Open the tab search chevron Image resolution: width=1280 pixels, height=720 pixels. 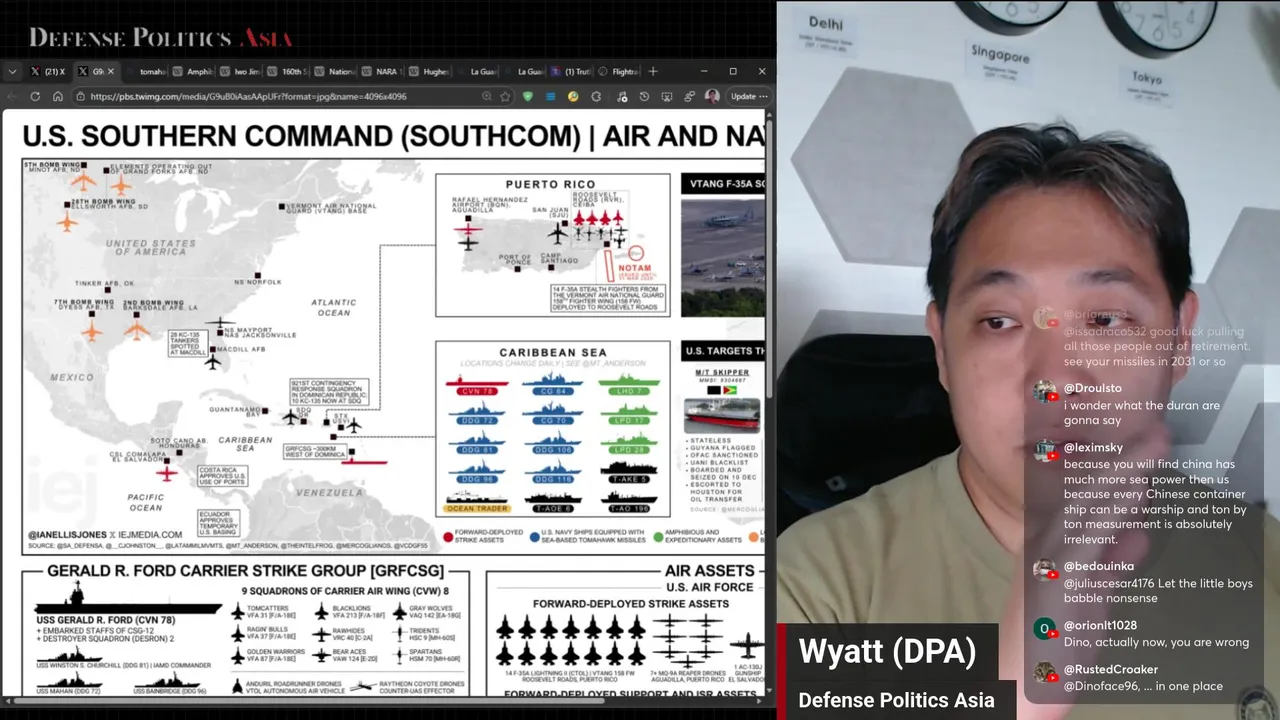tap(12, 72)
